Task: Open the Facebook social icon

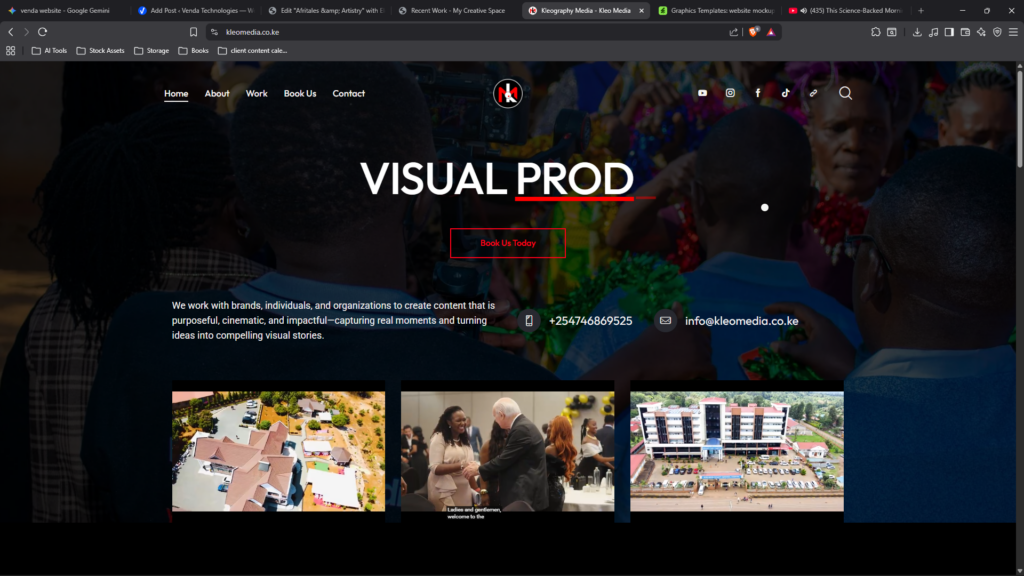Action: click(758, 93)
